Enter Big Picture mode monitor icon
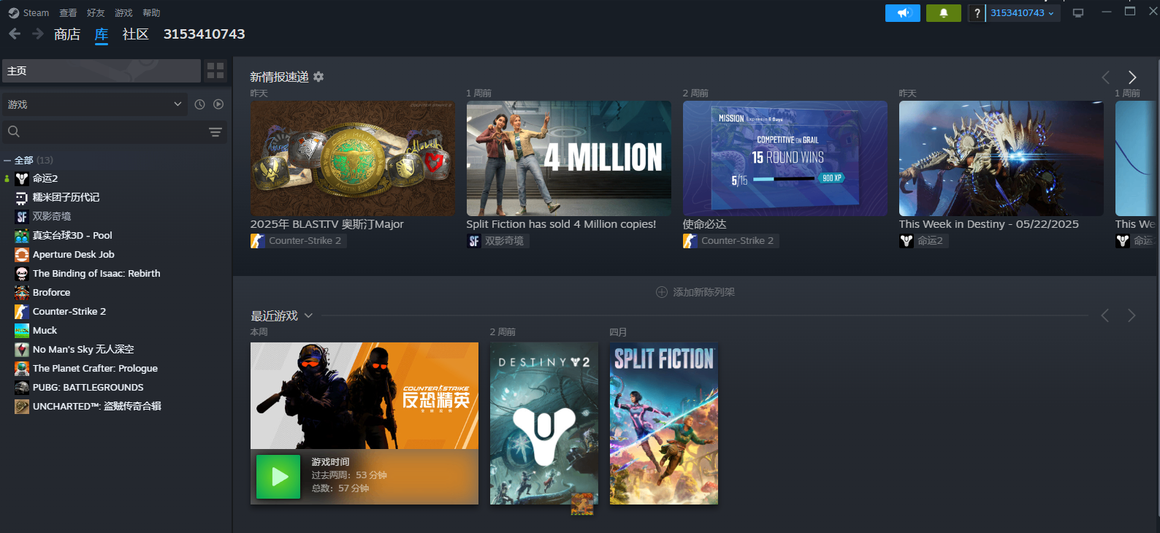 pyautogui.click(x=1078, y=13)
